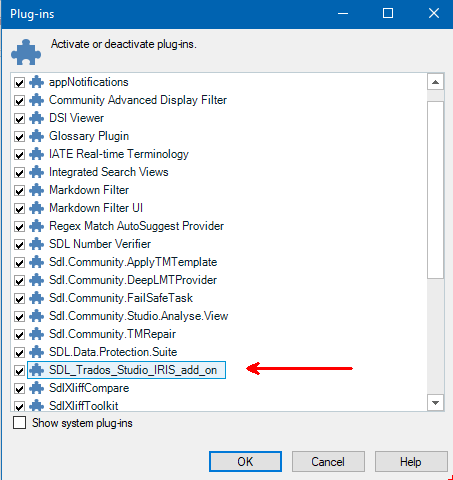Close the Plug-ins dialog window
The height and width of the screenshot is (480, 453).
(x=434, y=13)
